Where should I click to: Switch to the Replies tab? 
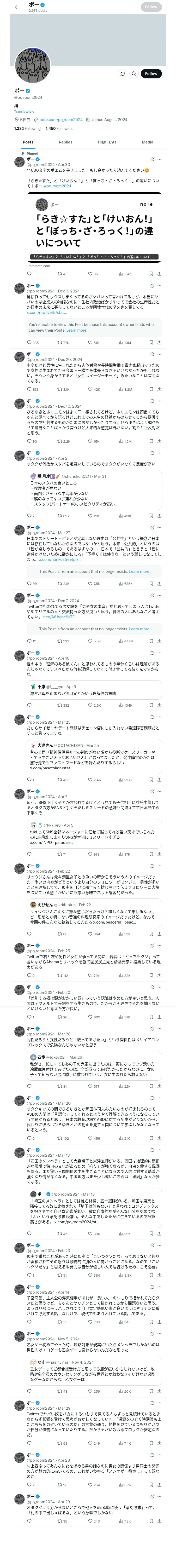click(65, 142)
